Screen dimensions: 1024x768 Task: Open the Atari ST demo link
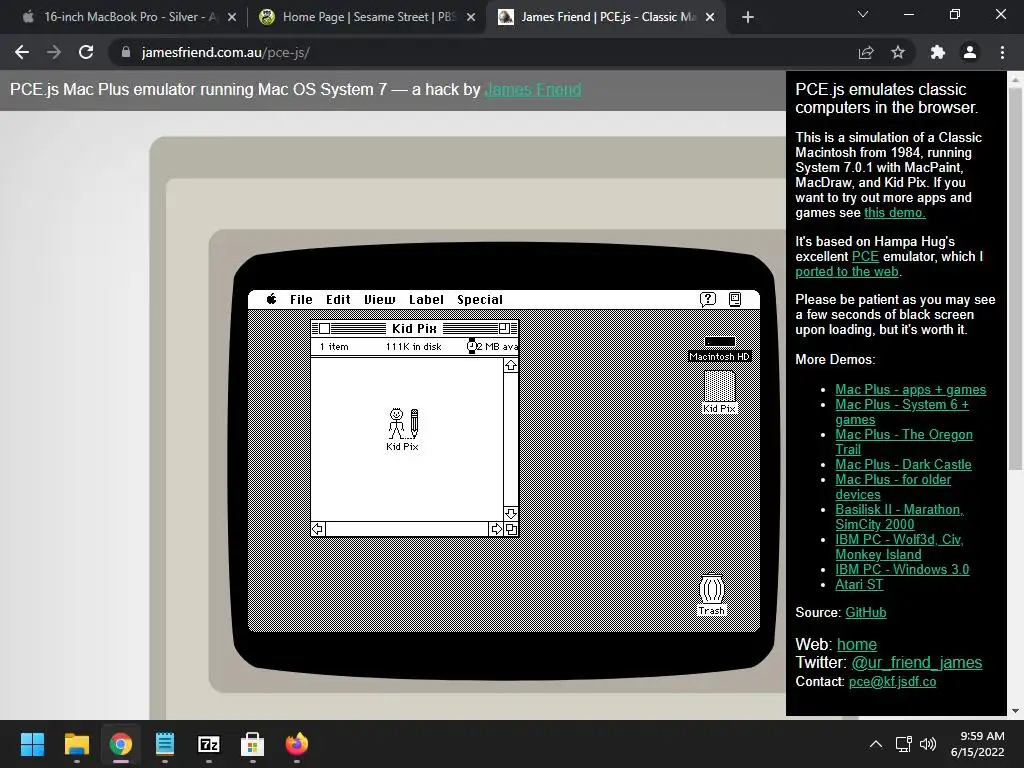(859, 584)
